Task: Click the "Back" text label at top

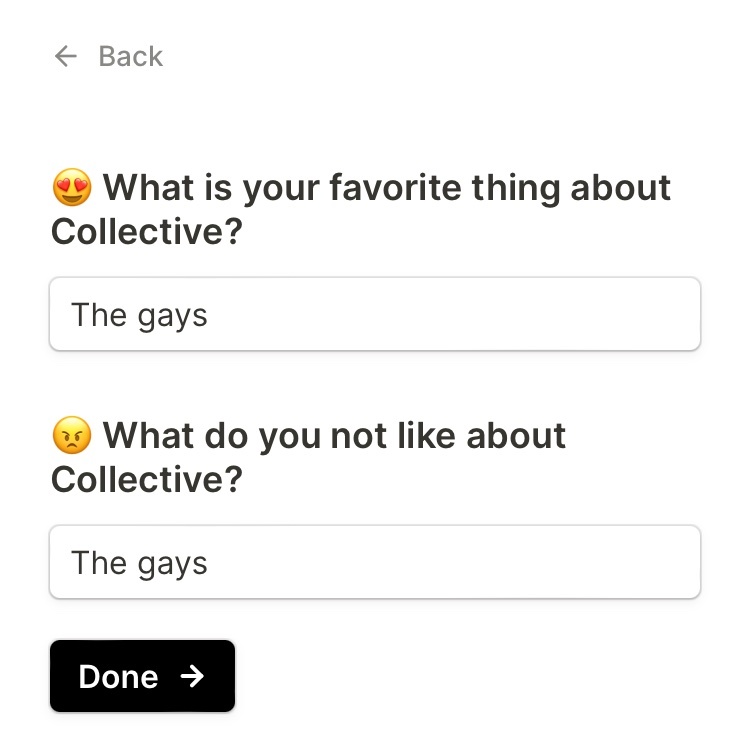Action: pos(131,56)
